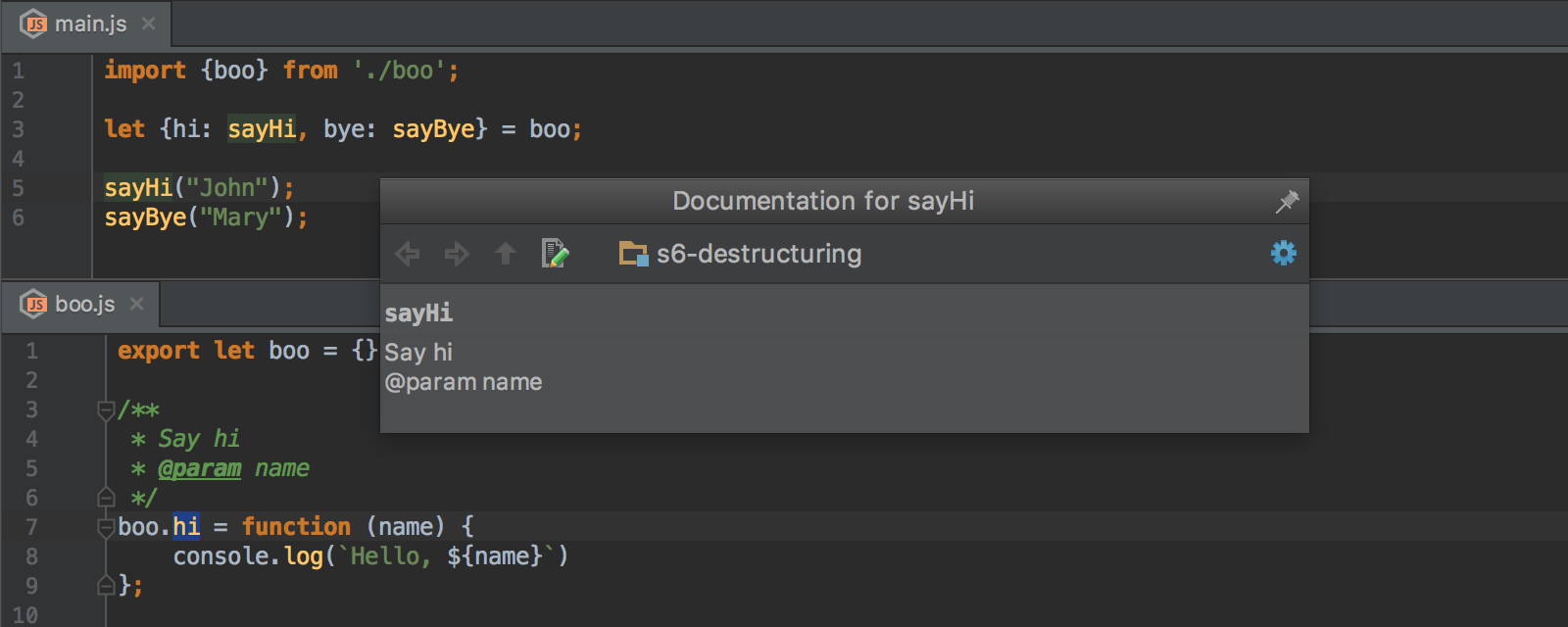The image size is (1568, 627).
Task: Switch to the boo.js tab
Action: coord(84,305)
